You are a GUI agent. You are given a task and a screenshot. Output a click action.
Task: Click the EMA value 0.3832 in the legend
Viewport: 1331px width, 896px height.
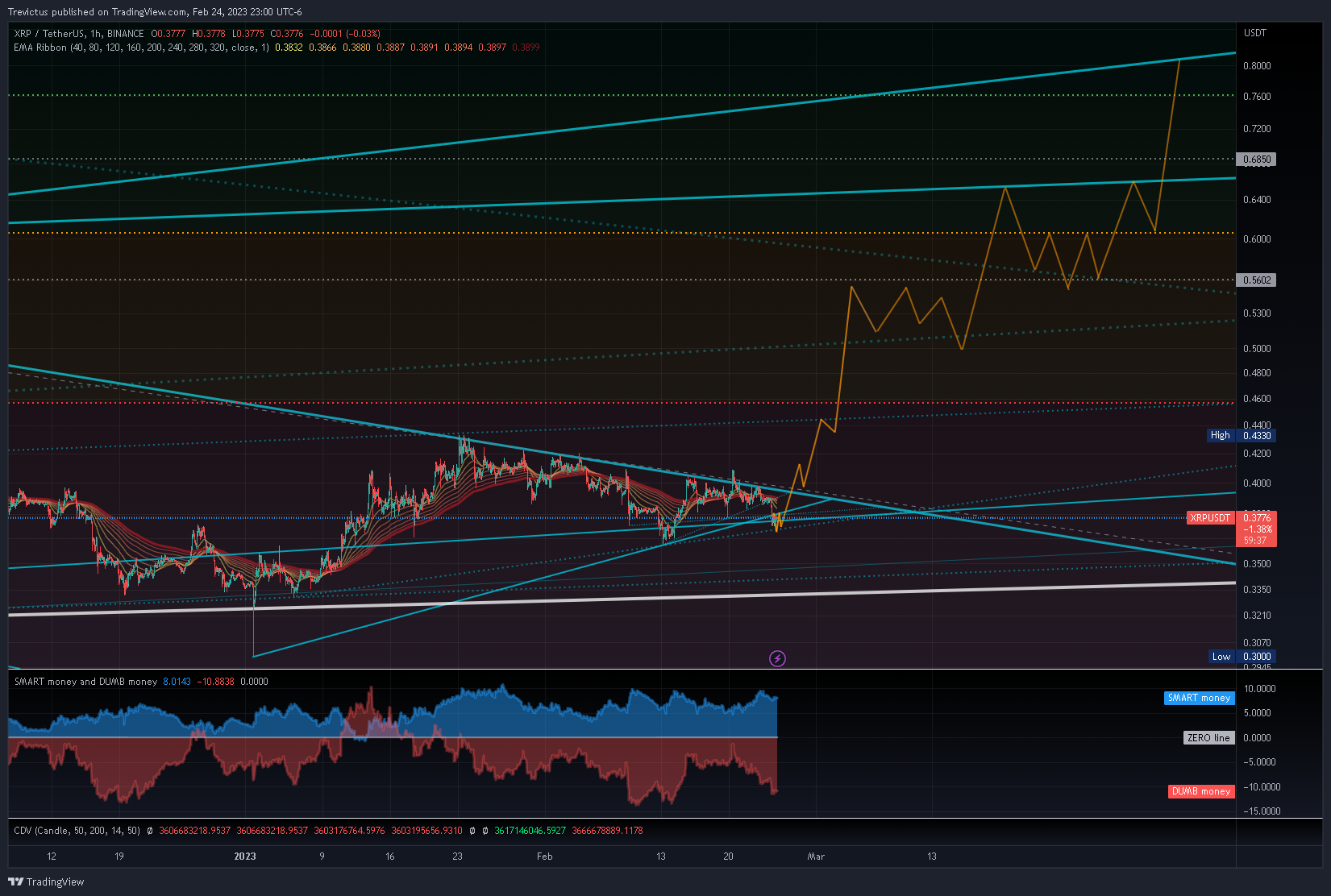(289, 48)
